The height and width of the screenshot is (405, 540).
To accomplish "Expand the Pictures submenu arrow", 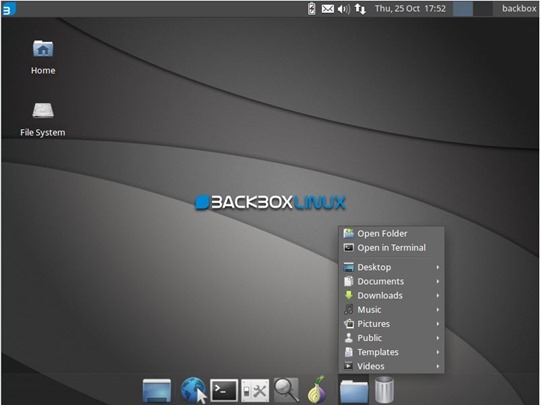I will click(438, 324).
